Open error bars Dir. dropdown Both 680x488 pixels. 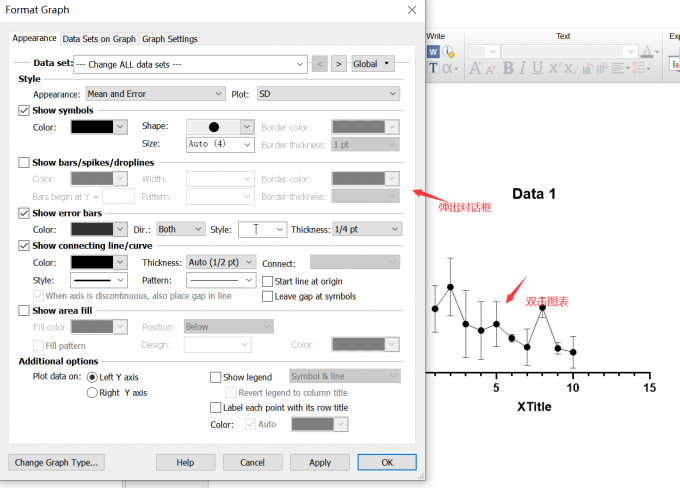click(x=180, y=229)
